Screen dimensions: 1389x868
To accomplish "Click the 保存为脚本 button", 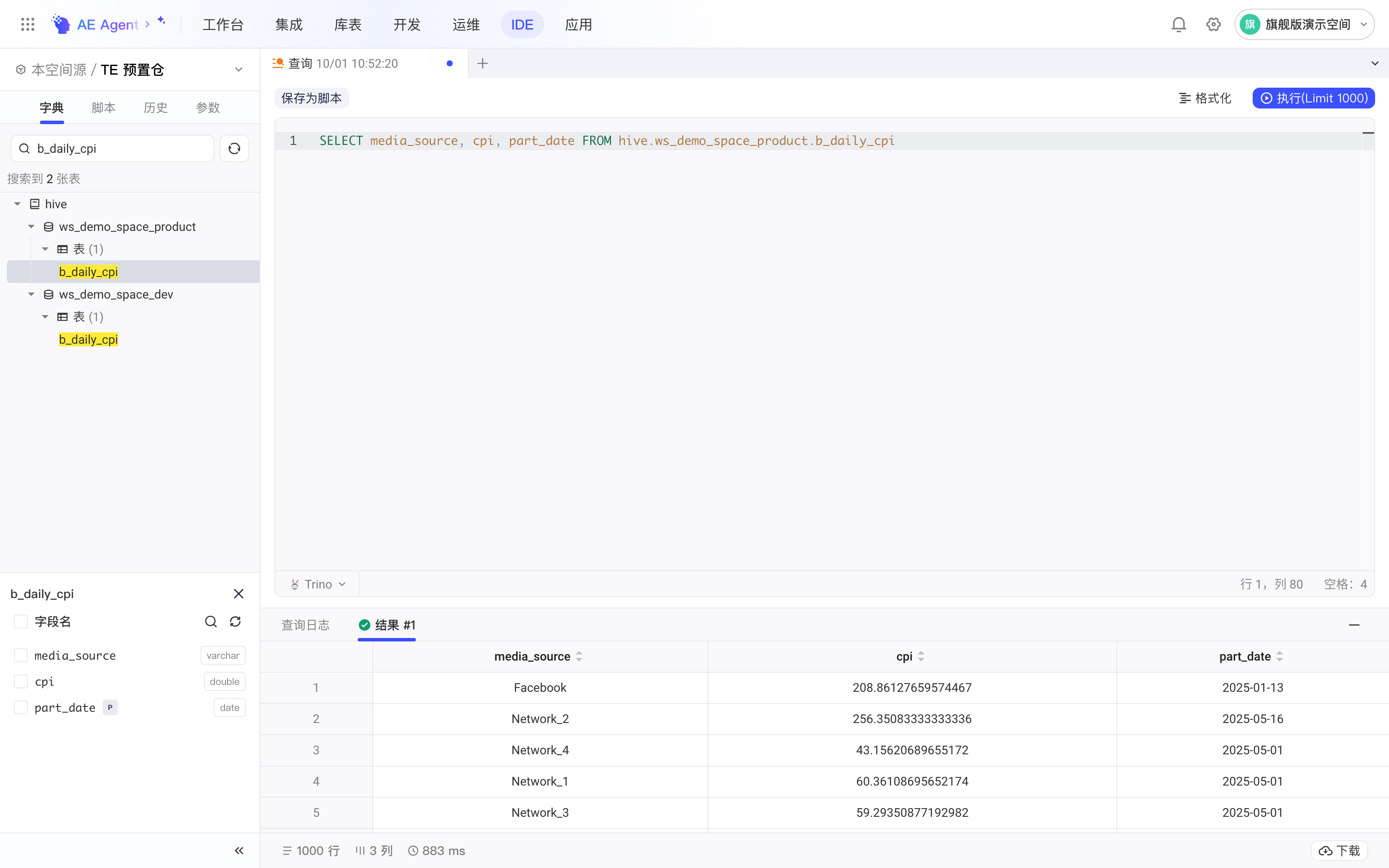I will 311,98.
